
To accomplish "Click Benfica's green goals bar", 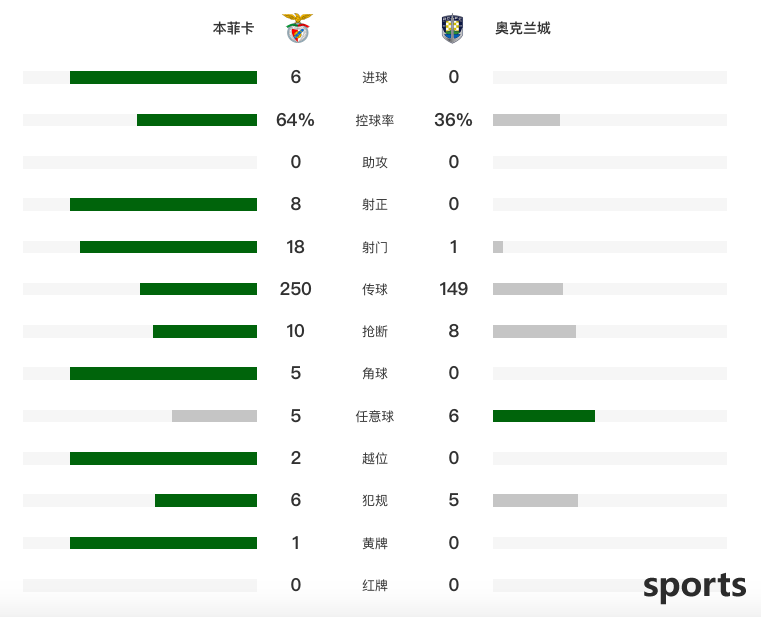I will point(163,78).
